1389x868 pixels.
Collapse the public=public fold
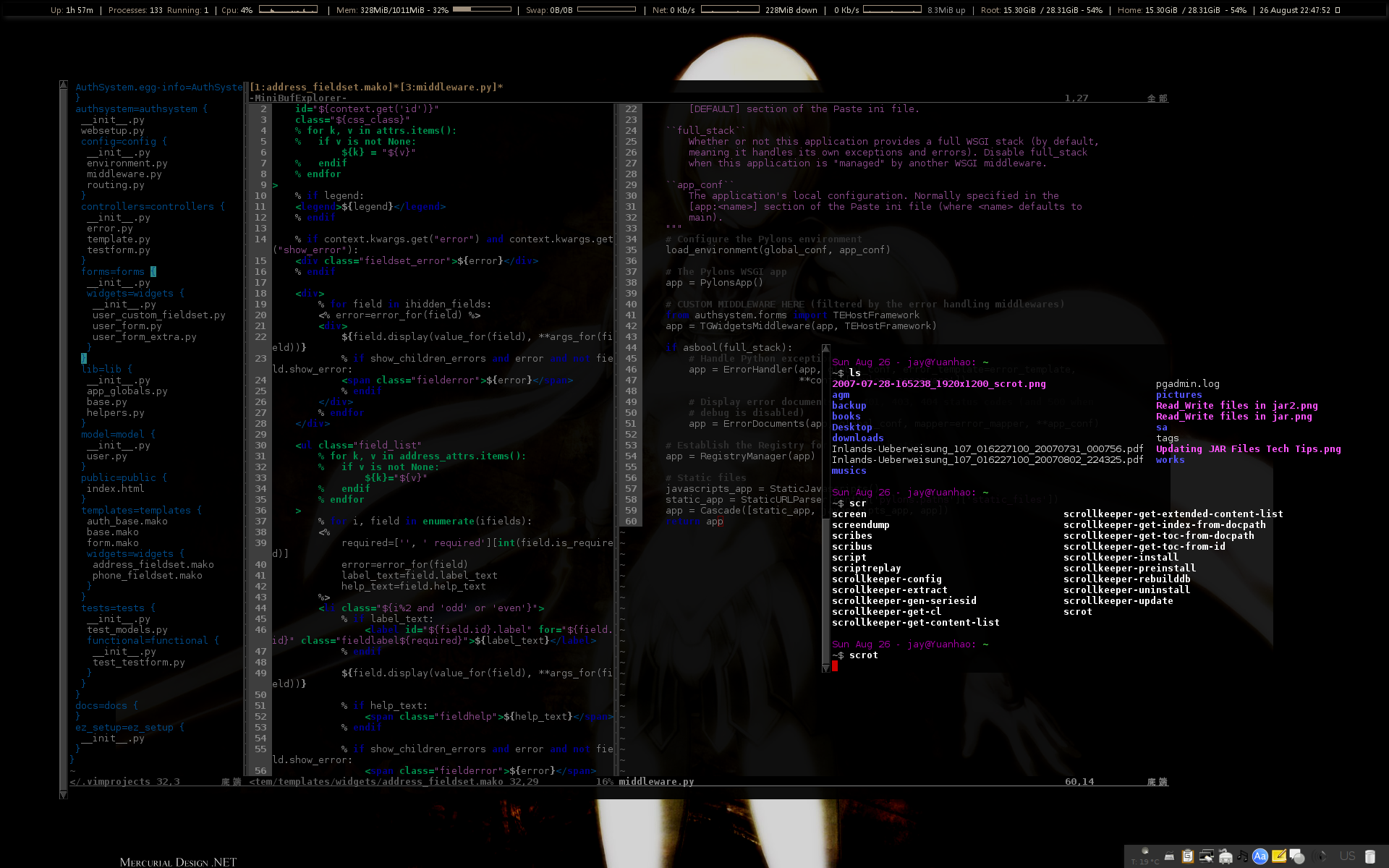124,478
